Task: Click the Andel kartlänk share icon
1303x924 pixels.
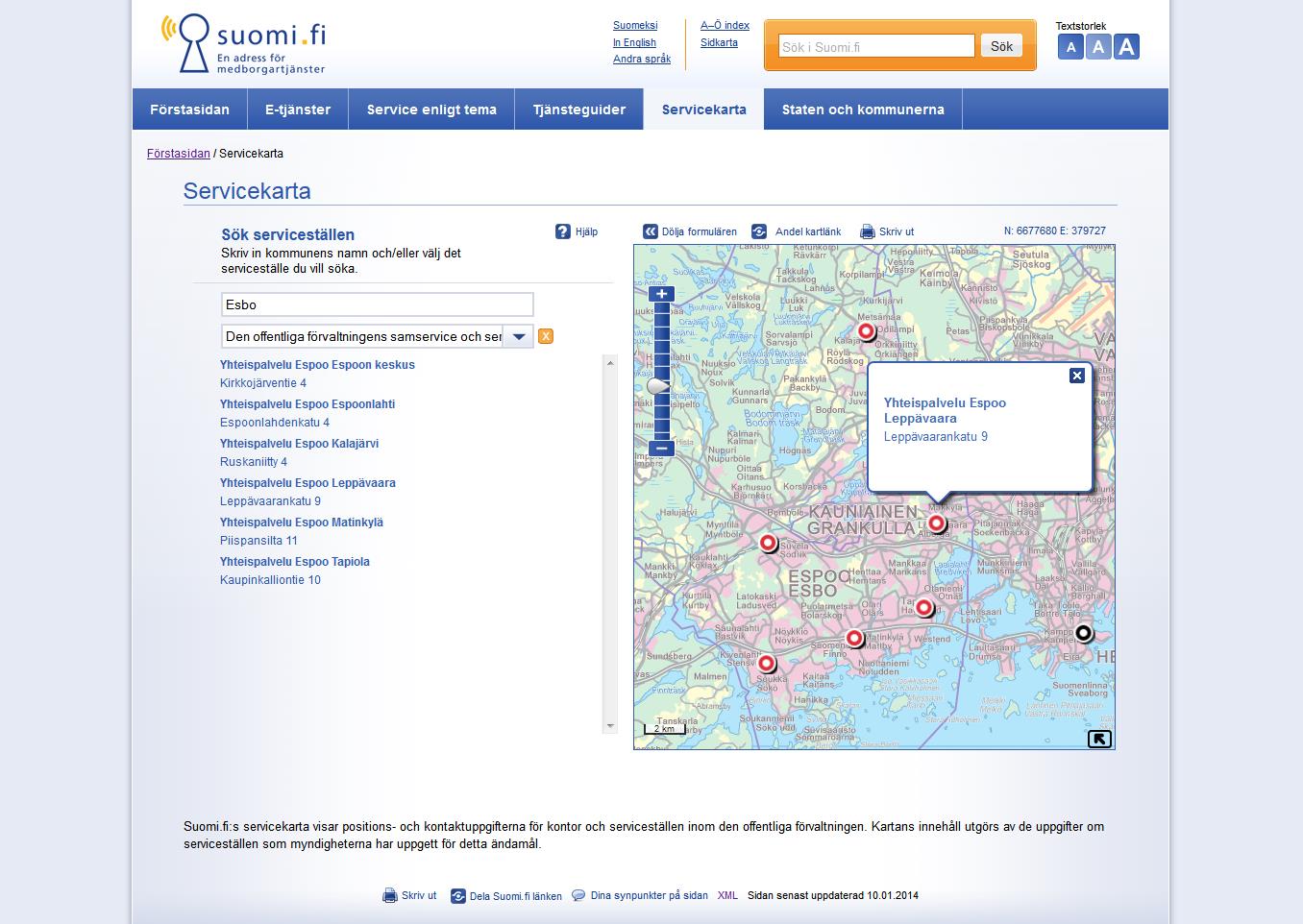Action: (759, 231)
